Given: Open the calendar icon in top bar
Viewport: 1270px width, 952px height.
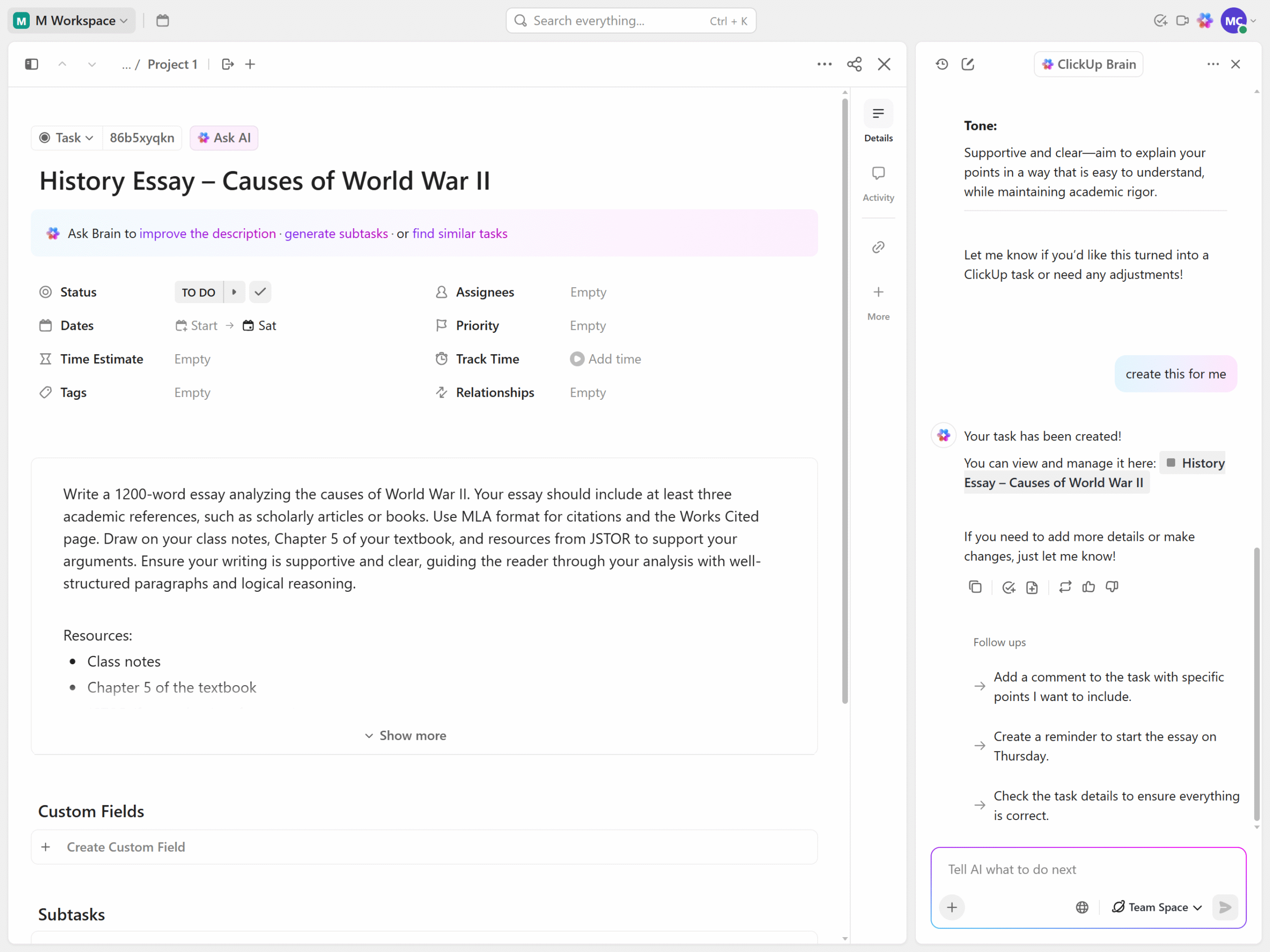Looking at the screenshot, I should tap(163, 21).
